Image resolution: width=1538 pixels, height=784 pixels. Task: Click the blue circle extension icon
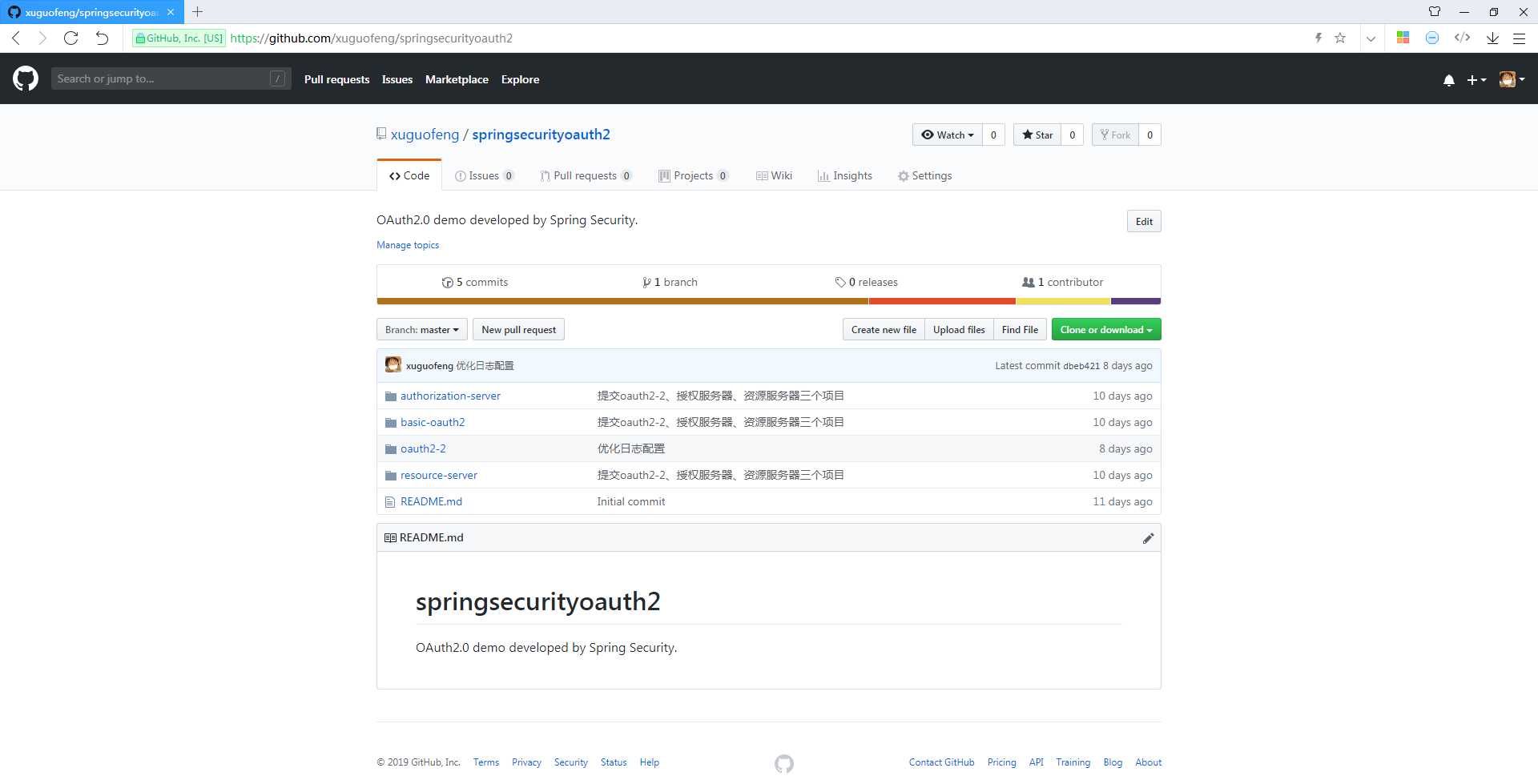1432,38
